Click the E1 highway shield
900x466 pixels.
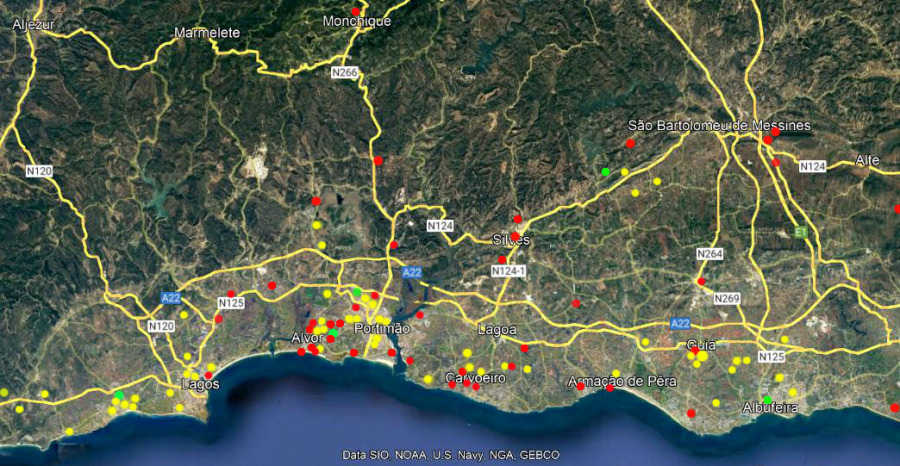pos(799,232)
